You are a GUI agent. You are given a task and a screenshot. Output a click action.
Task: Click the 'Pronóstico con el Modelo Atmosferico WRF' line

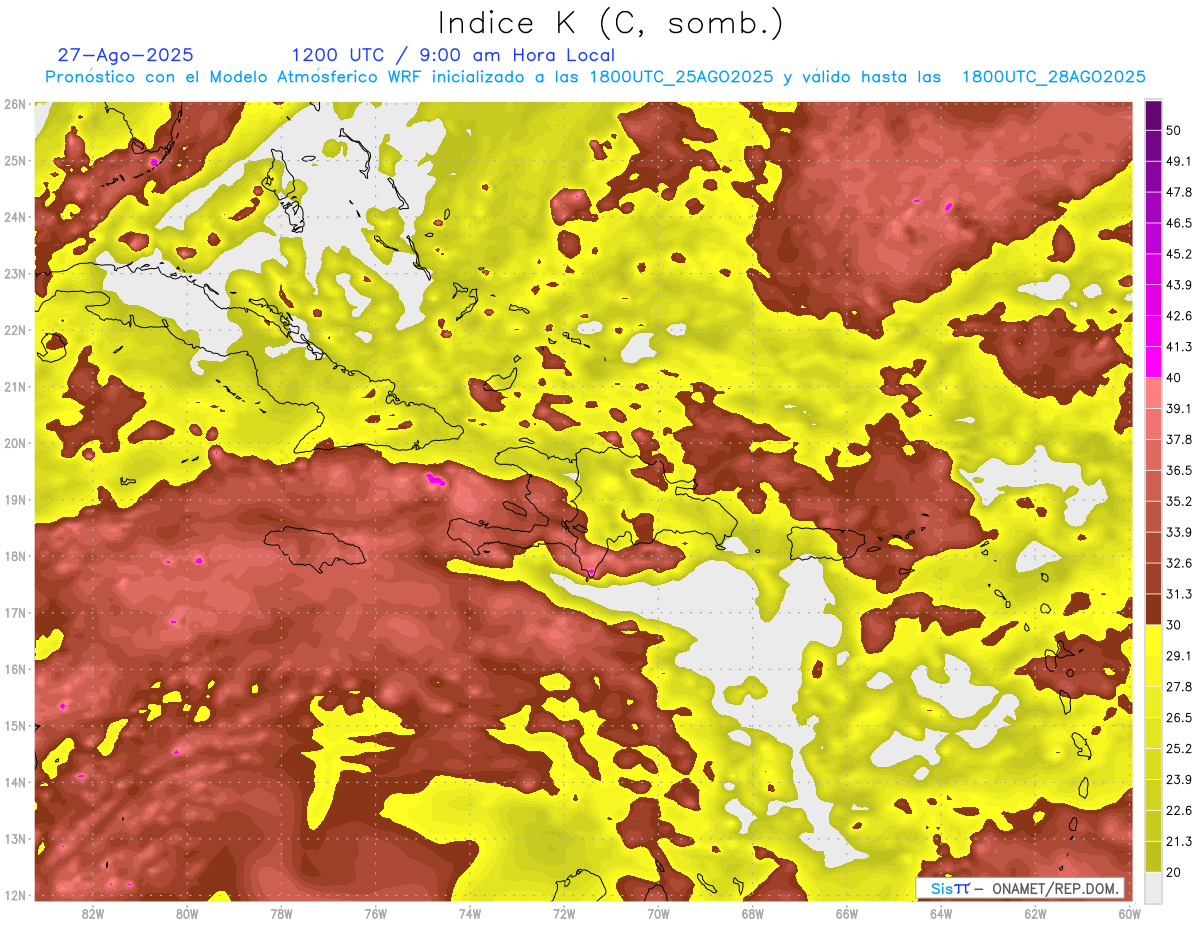tap(595, 77)
